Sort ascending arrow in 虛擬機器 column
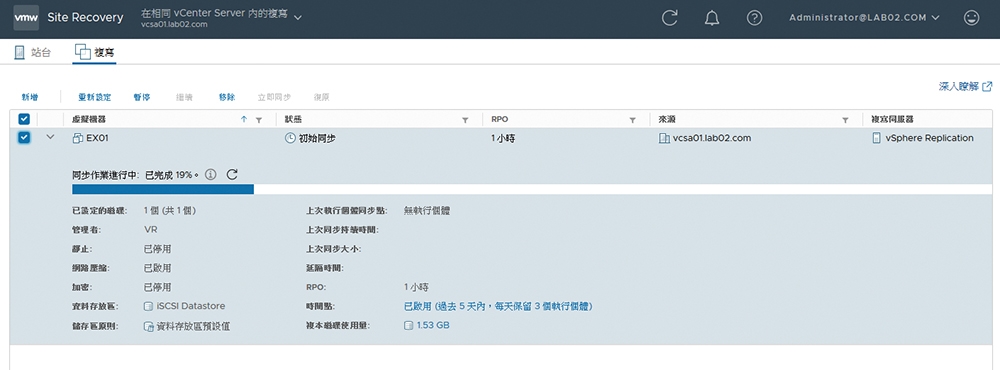1000x370 pixels. coord(244,119)
